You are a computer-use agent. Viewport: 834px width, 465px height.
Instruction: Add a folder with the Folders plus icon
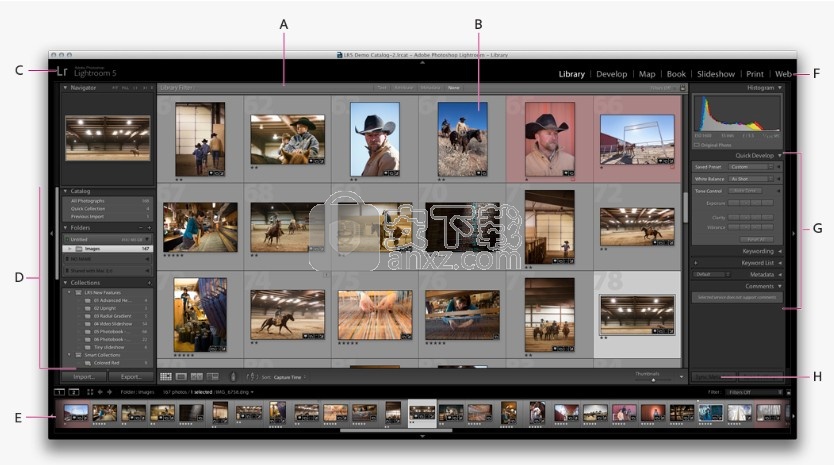click(149, 228)
